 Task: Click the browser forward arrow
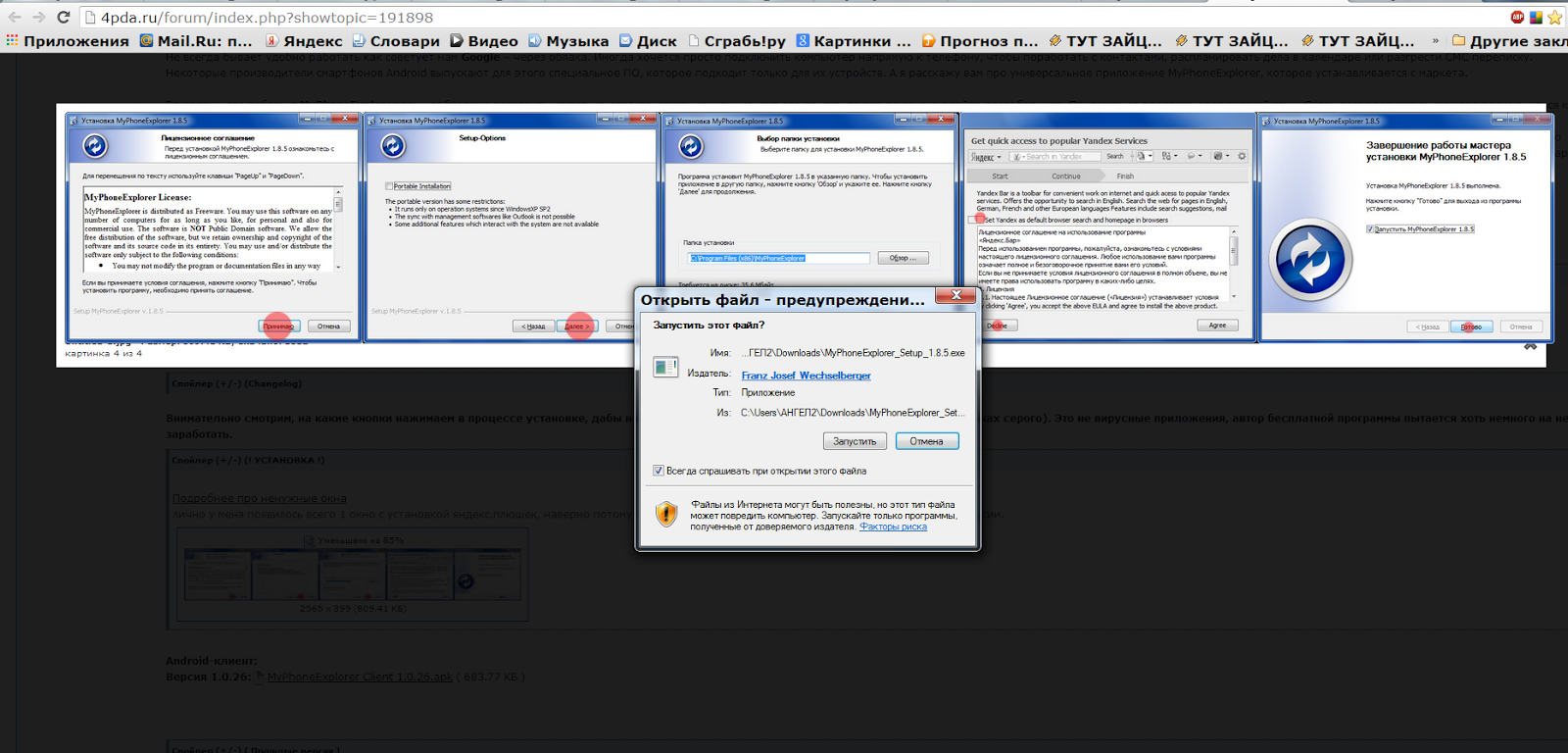tap(38, 17)
